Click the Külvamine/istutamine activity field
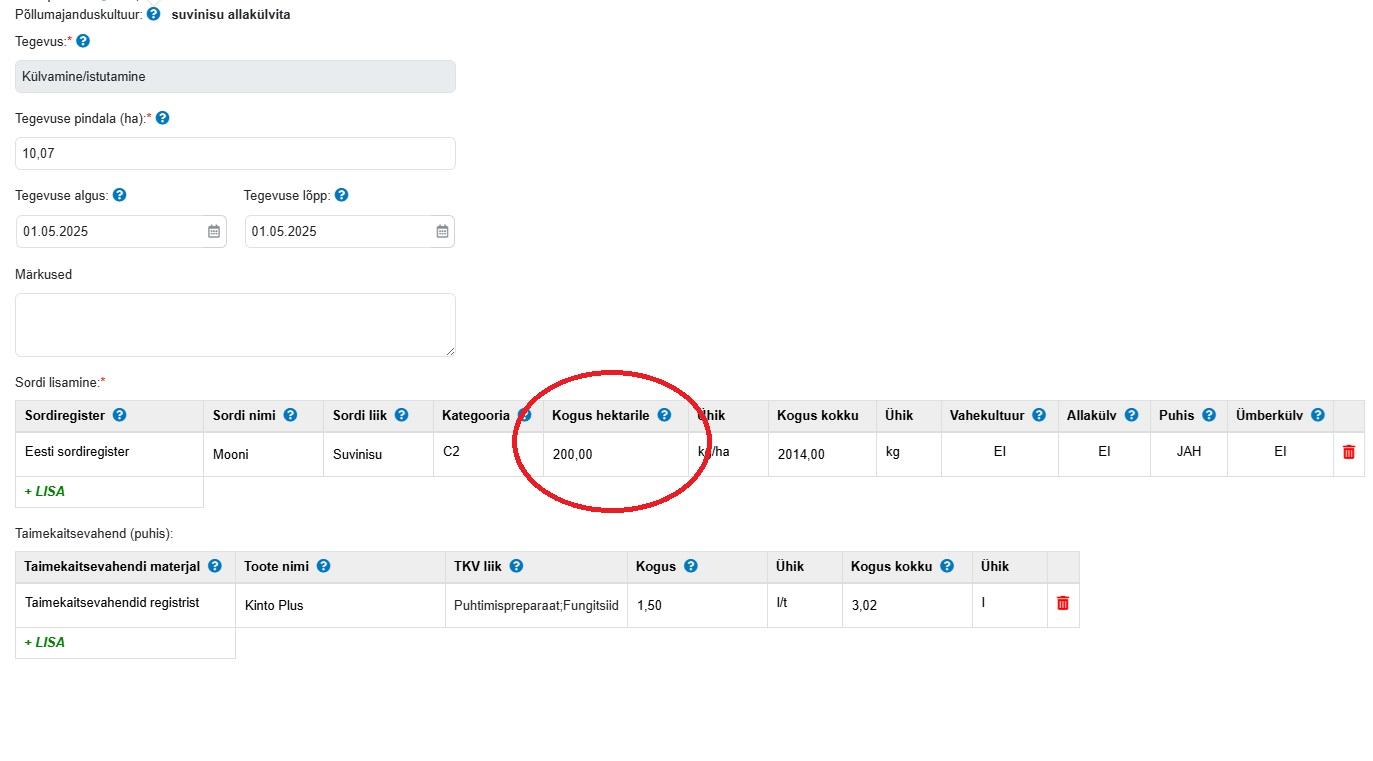Screen dimensions: 1373x761 235,77
